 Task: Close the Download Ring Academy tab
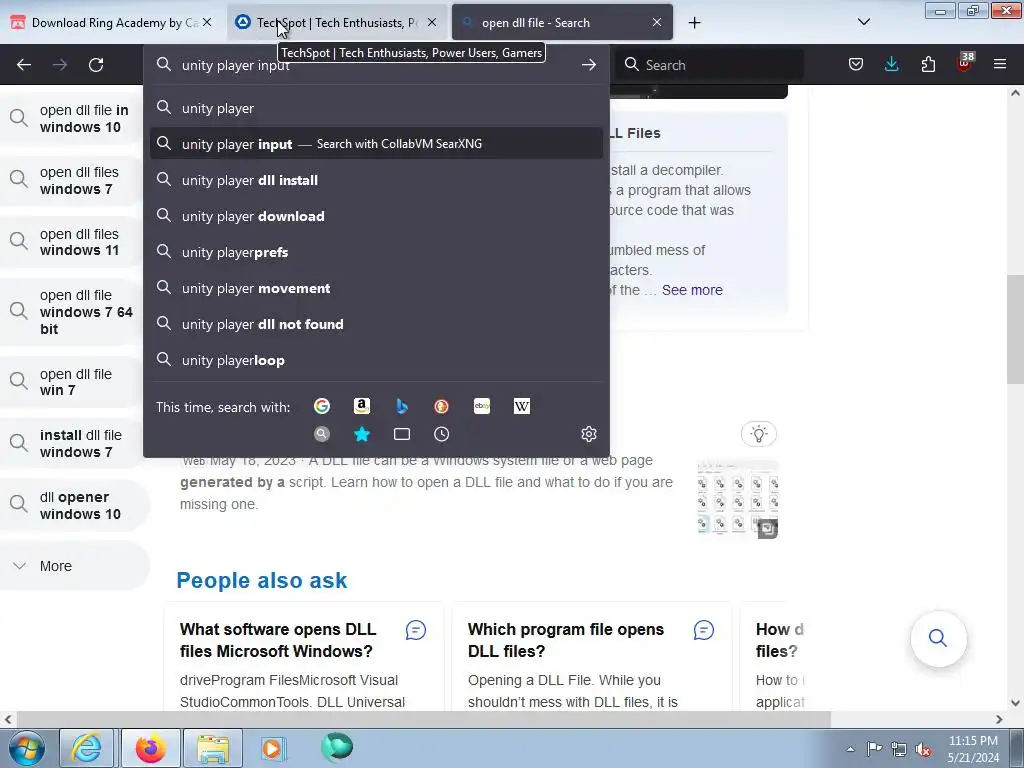click(207, 22)
